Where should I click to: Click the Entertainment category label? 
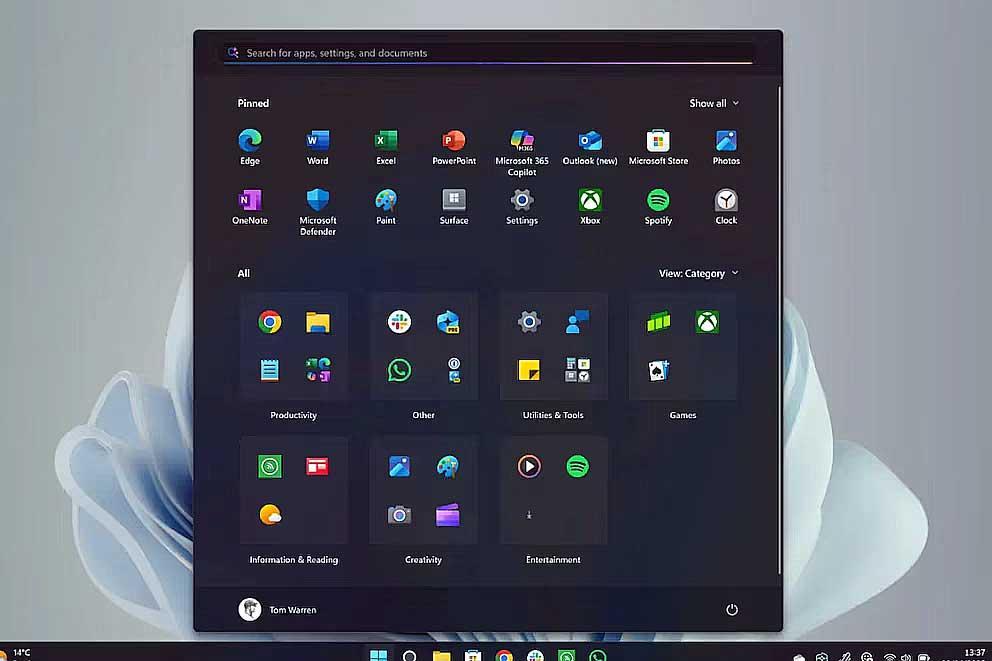click(x=553, y=560)
